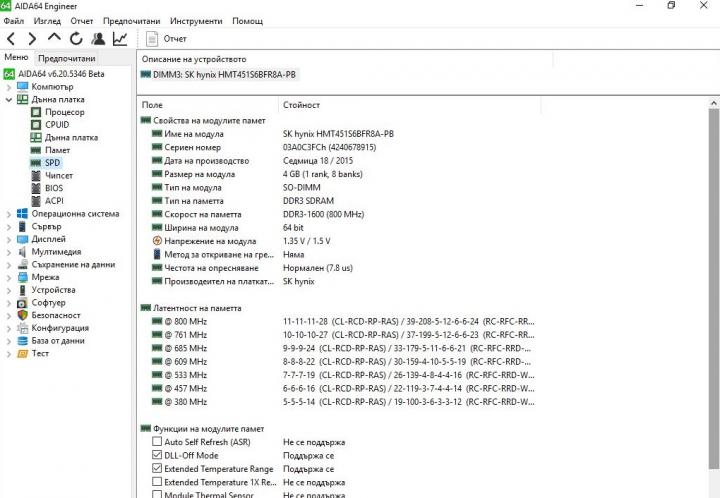This screenshot has width=720, height=498.
Task: Click the Компютър monitor icon
Action: (22, 86)
